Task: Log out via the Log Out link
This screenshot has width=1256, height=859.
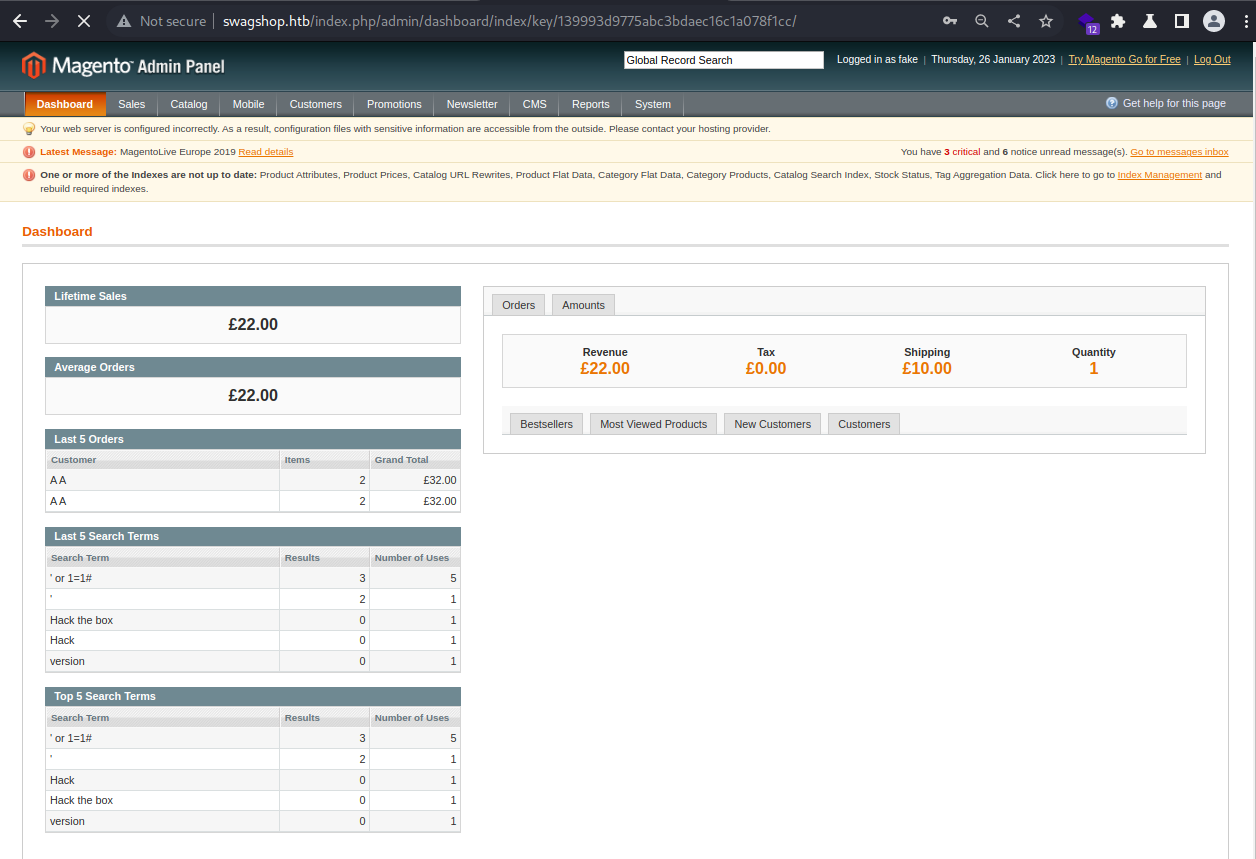Action: click(x=1212, y=60)
